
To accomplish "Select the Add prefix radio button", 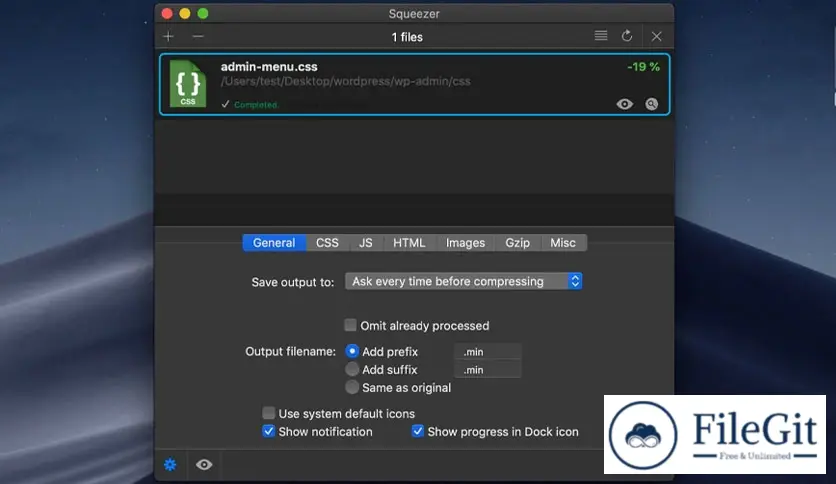I will [x=352, y=351].
